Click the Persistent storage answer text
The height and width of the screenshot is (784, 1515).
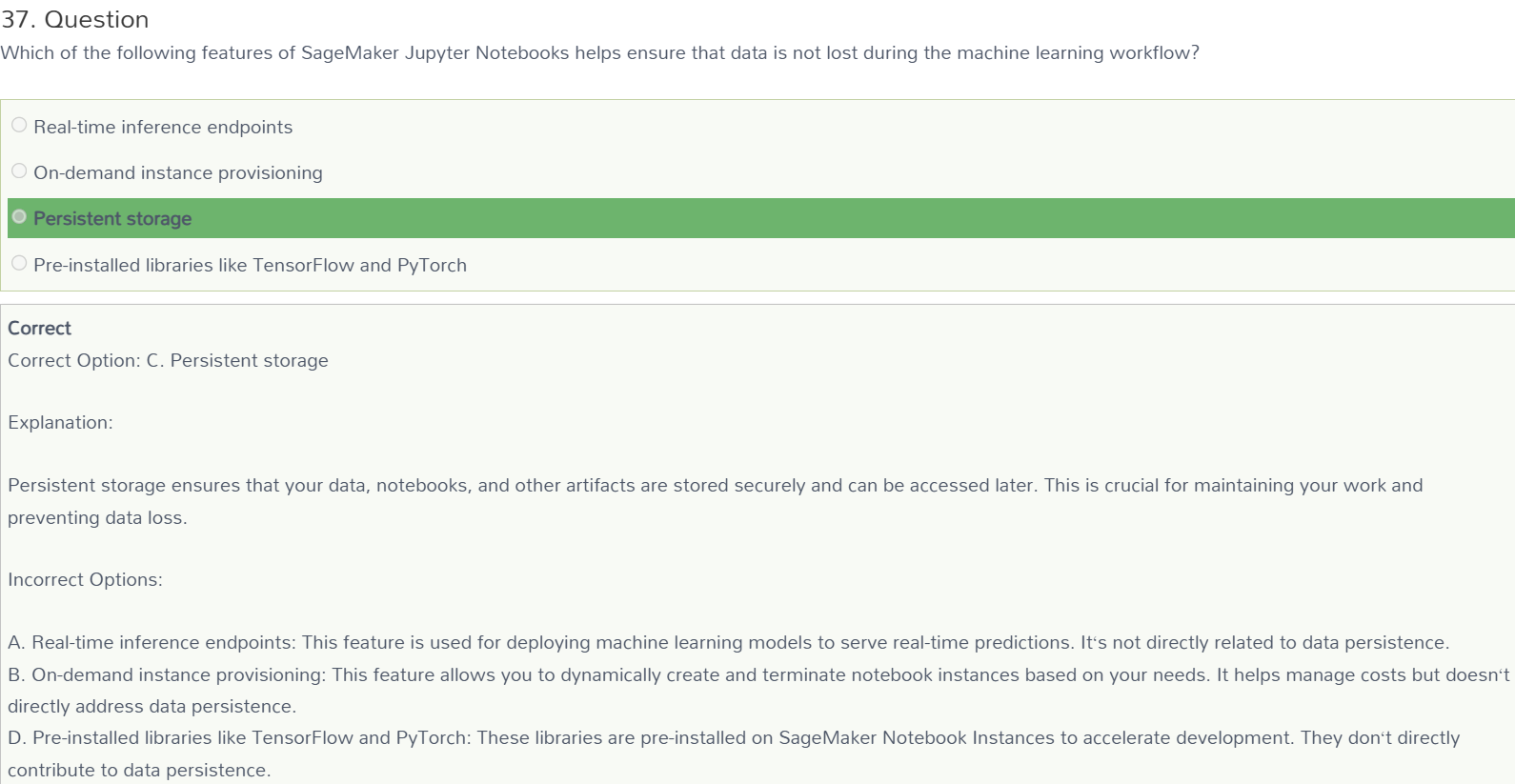click(x=112, y=218)
